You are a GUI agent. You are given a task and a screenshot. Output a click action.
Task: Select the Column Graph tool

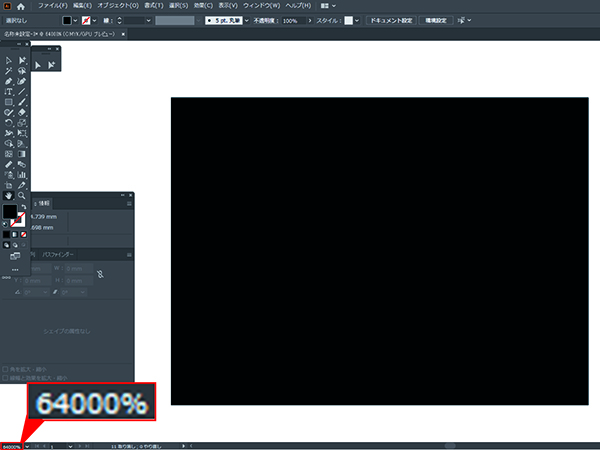pyautogui.click(x=22, y=175)
